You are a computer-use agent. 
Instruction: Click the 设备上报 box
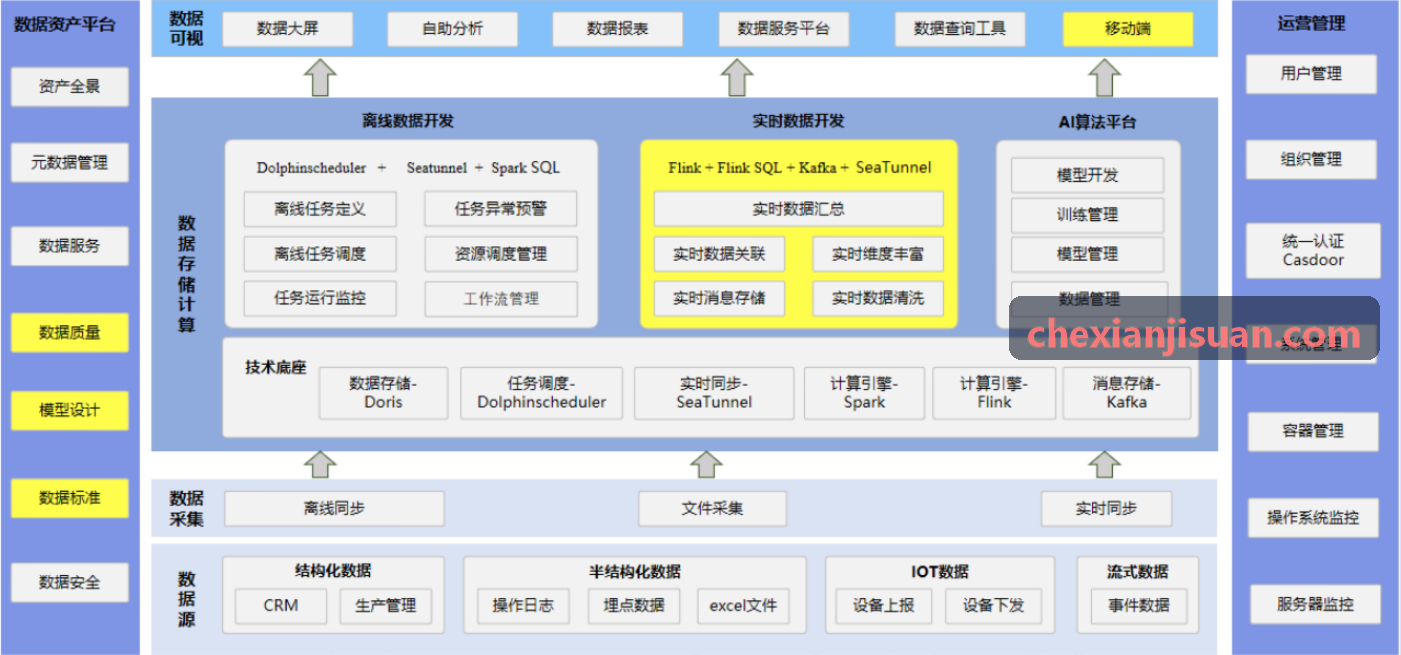[884, 606]
